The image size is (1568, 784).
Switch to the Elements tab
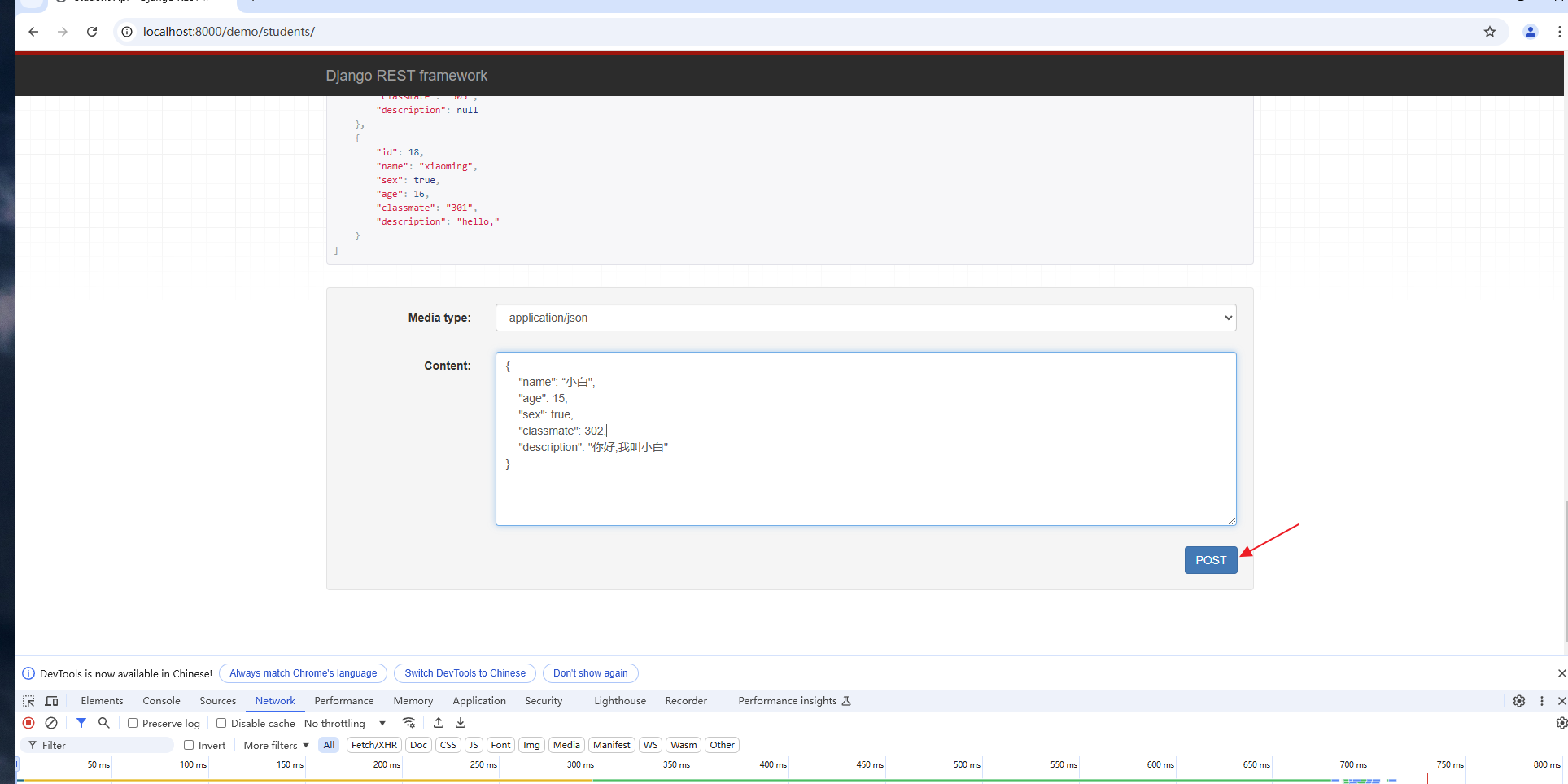coord(102,701)
